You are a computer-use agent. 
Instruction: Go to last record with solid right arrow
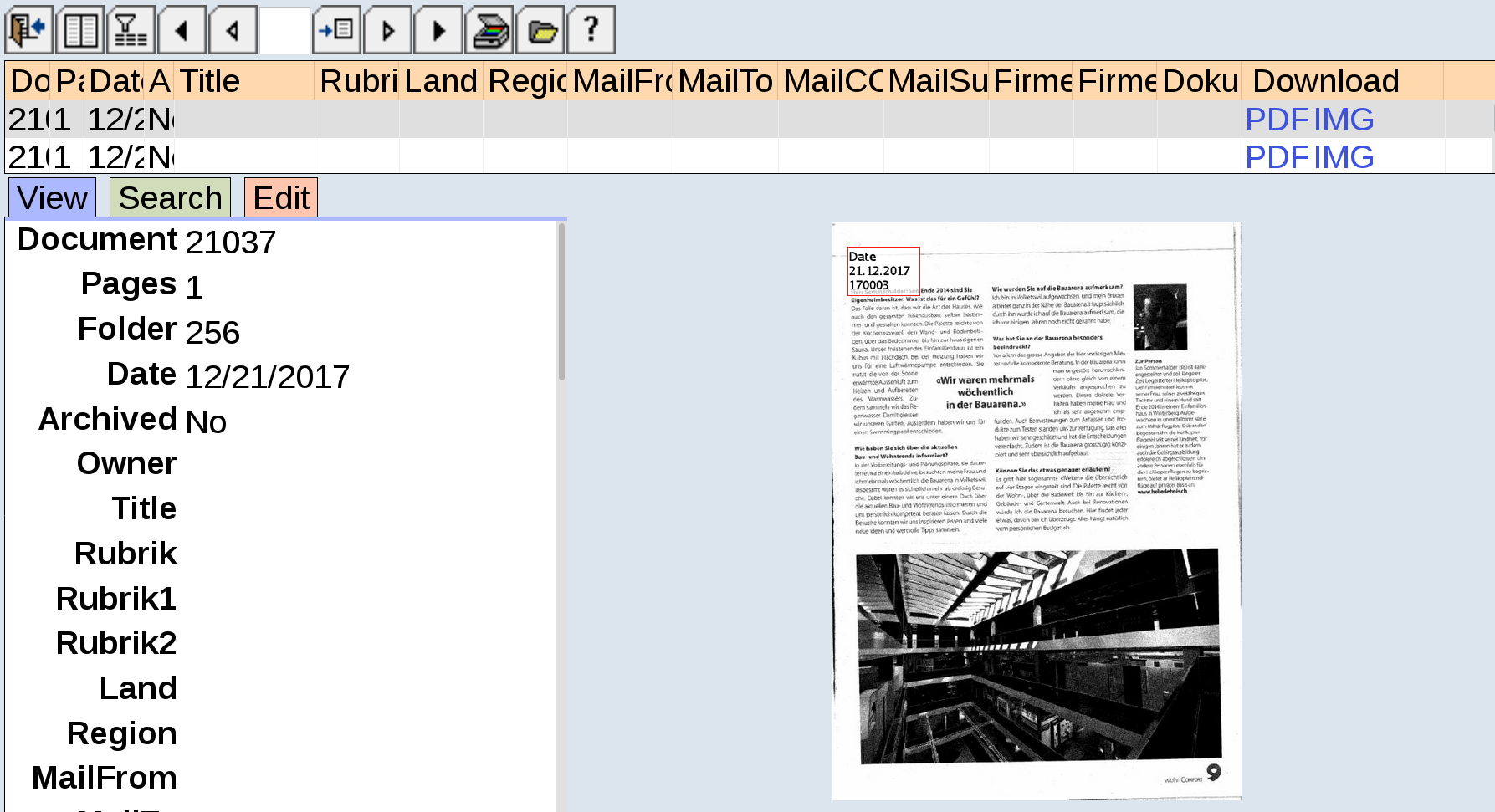438,31
